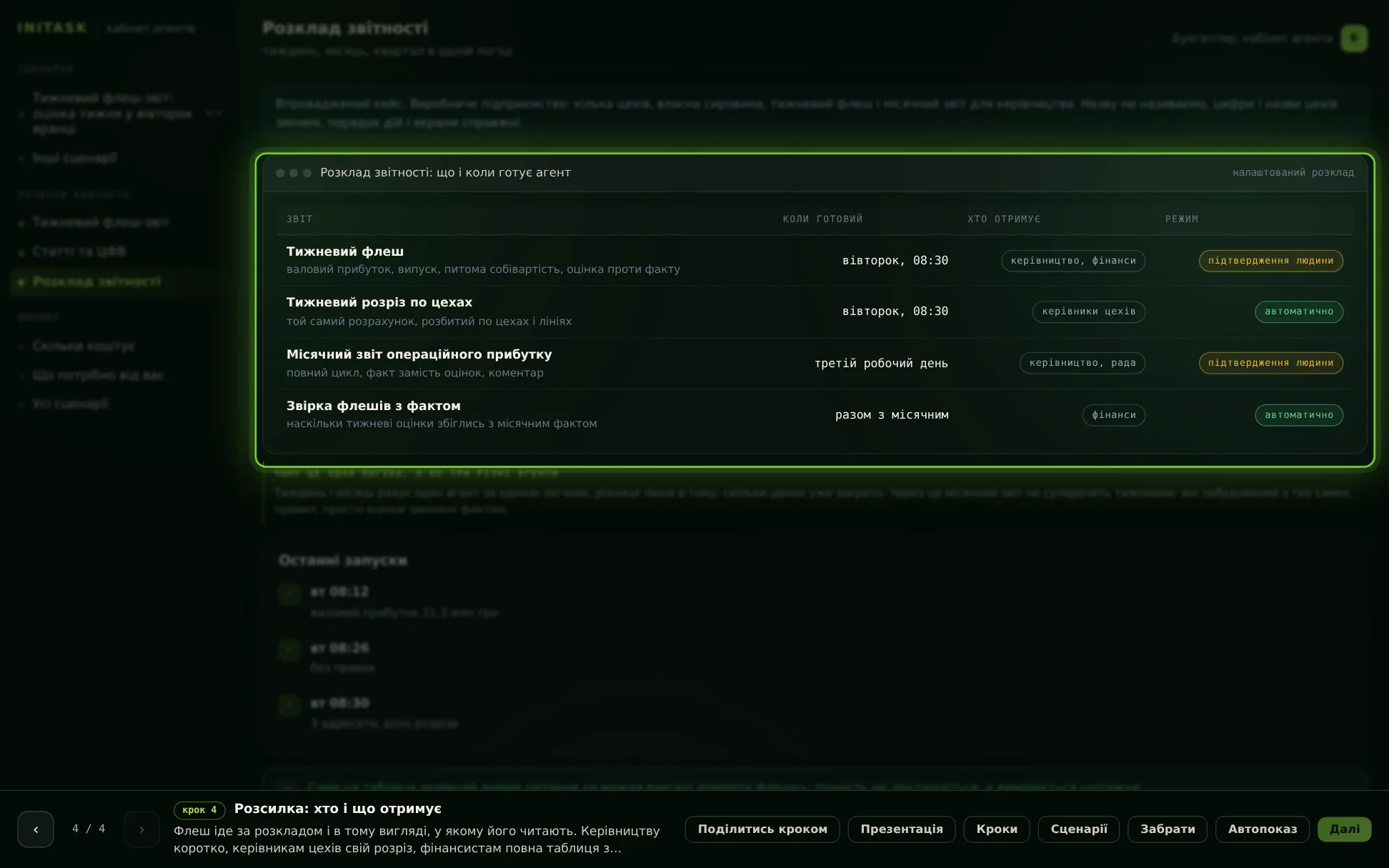Click the check icon beside run вт 08:26
The image size is (1389, 868).
point(289,649)
